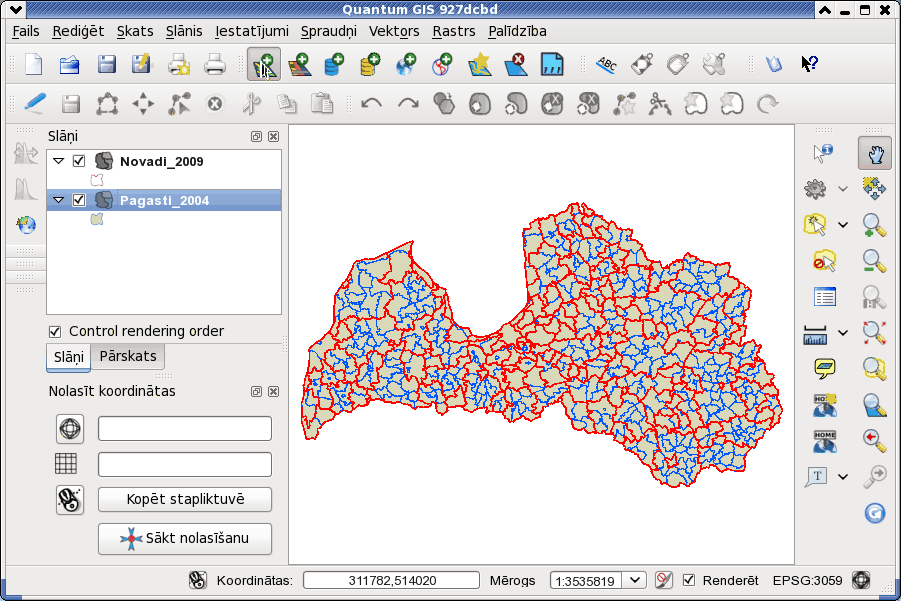Open a project with the Open icon
This screenshot has height=601, width=901.
(x=70, y=64)
